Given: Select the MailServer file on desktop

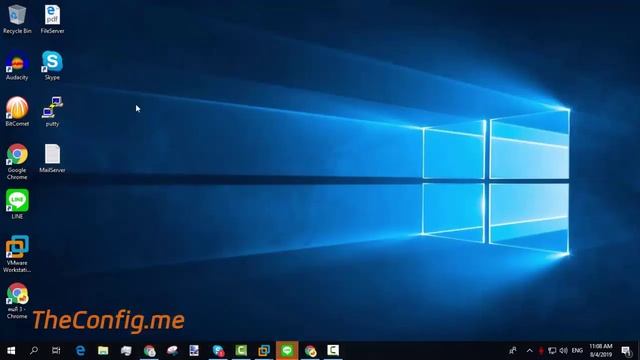Looking at the screenshot, I should (52, 158).
